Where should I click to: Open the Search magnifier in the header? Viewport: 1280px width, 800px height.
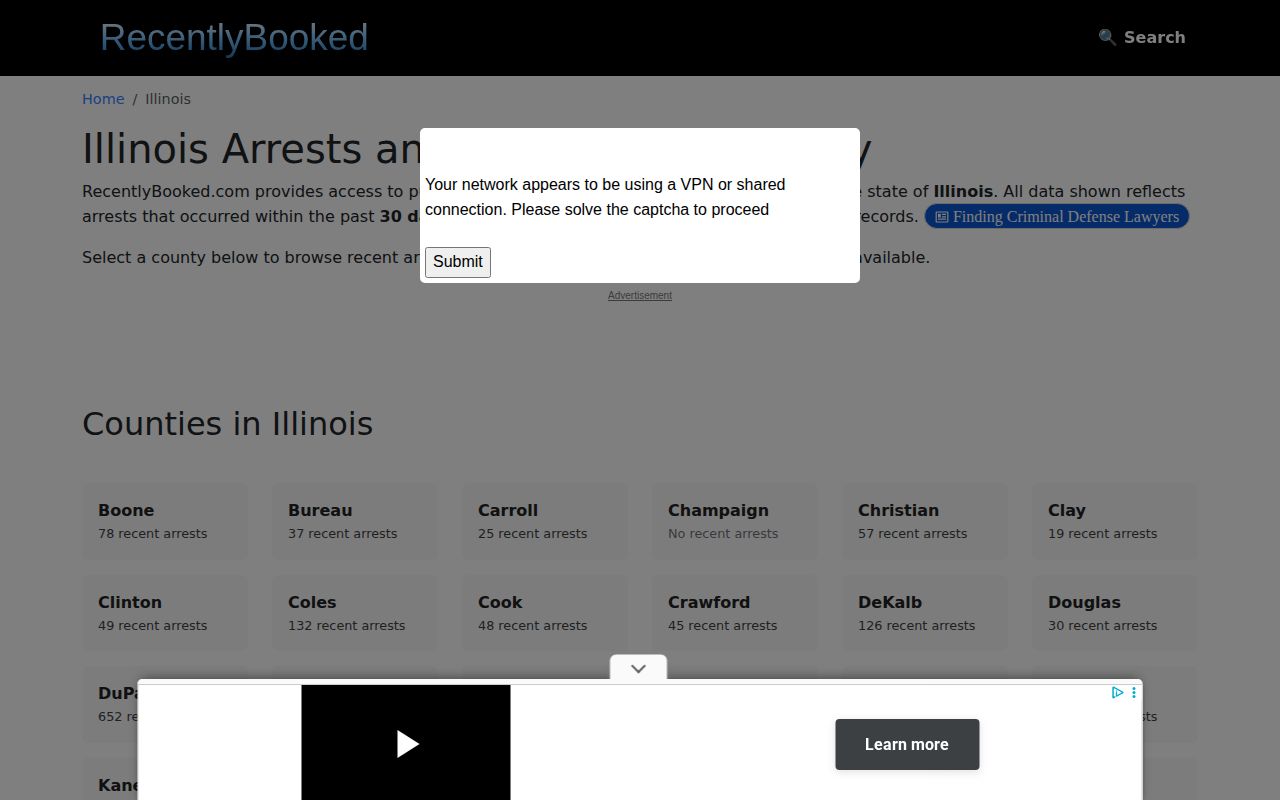click(x=1141, y=37)
